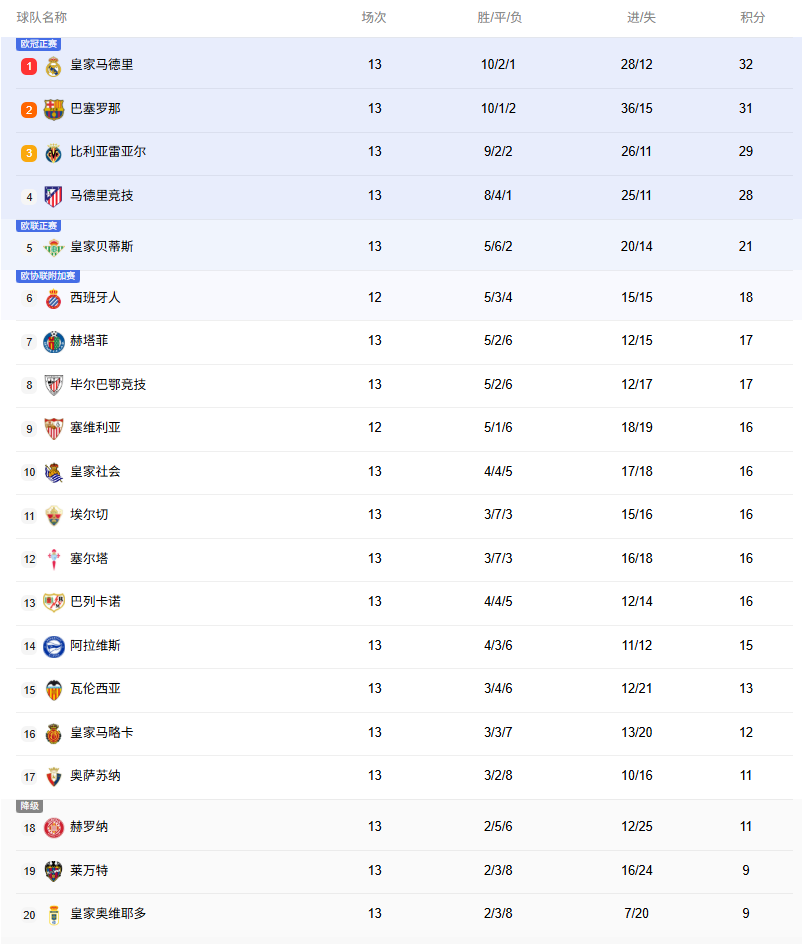
Task: Click the Real Sociedad crest icon
Action: (x=54, y=472)
